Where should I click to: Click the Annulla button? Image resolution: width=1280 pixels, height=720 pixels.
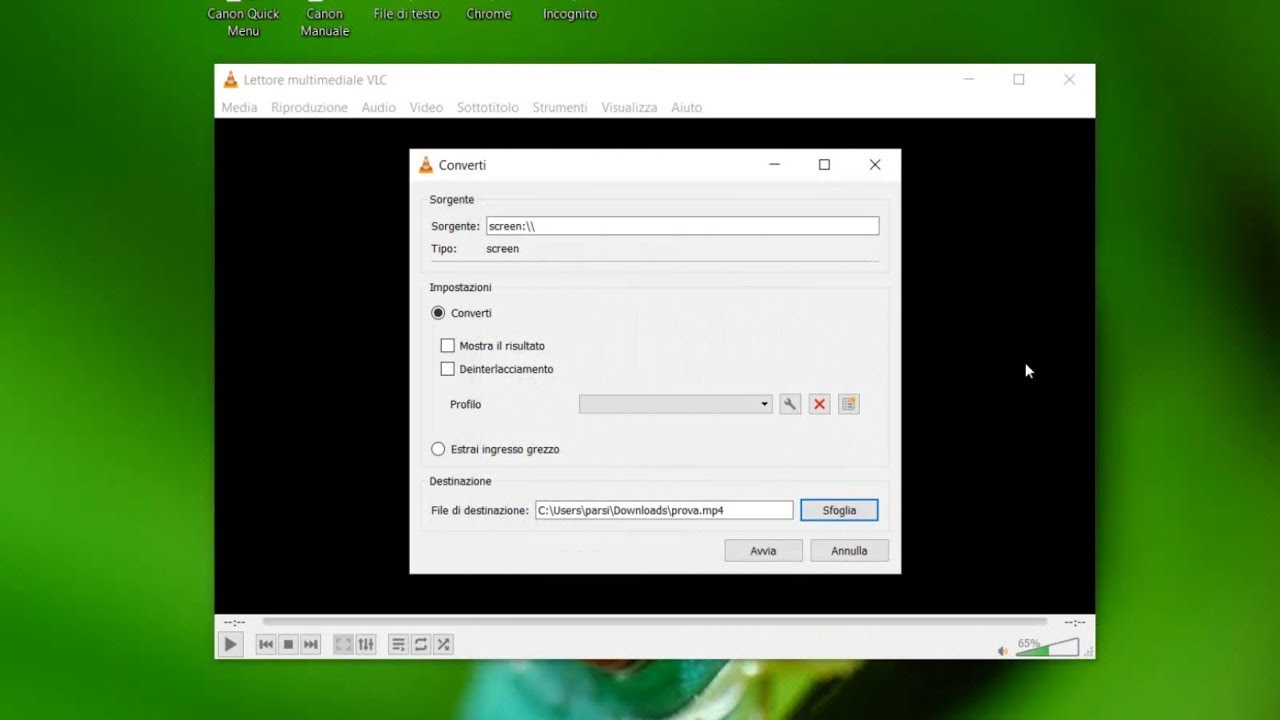coord(849,551)
